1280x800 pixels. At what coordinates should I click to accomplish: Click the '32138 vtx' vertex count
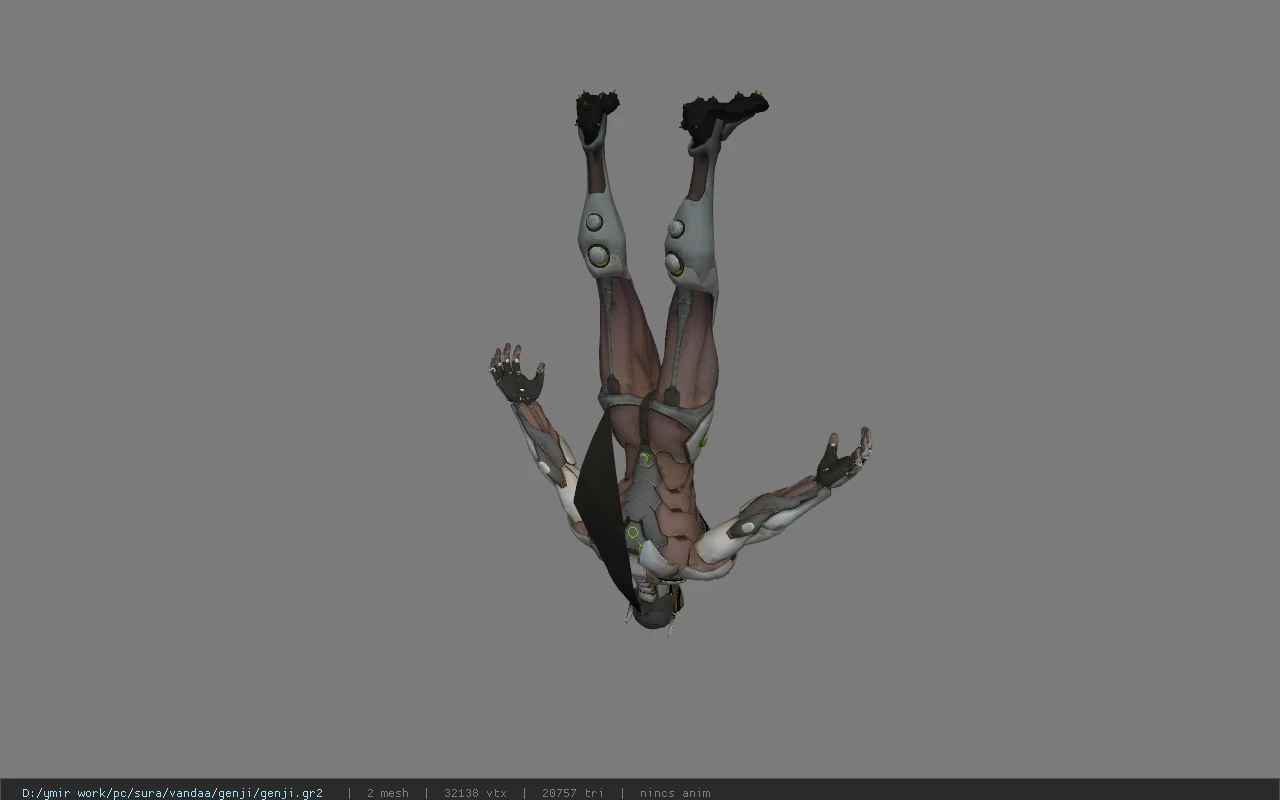point(475,793)
